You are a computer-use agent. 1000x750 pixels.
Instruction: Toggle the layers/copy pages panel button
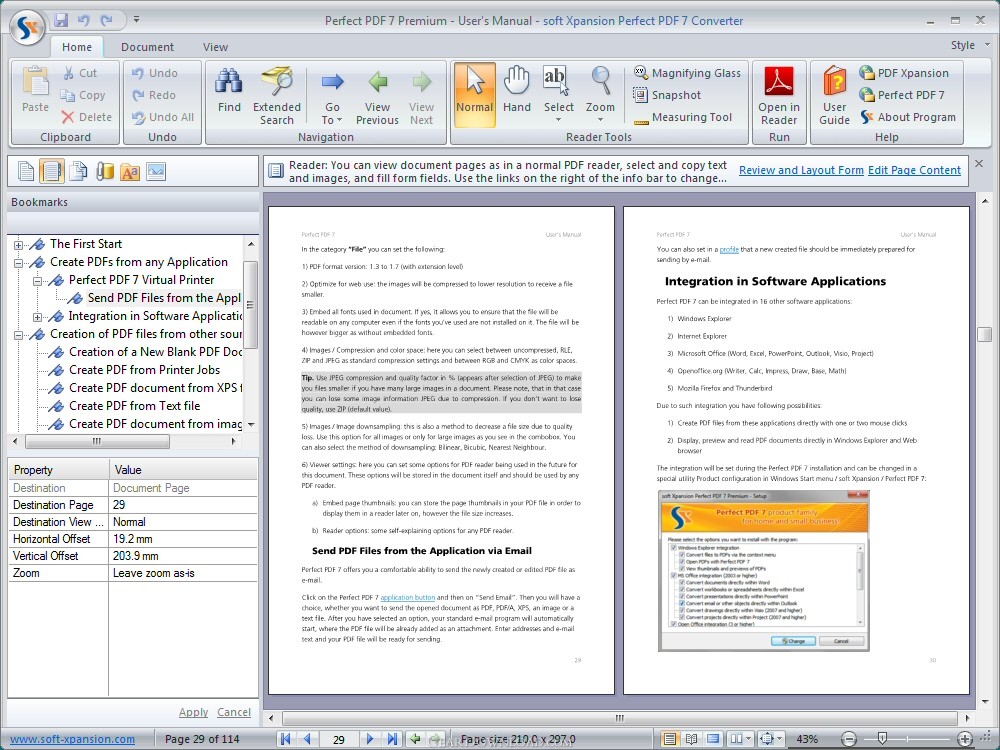coord(78,171)
